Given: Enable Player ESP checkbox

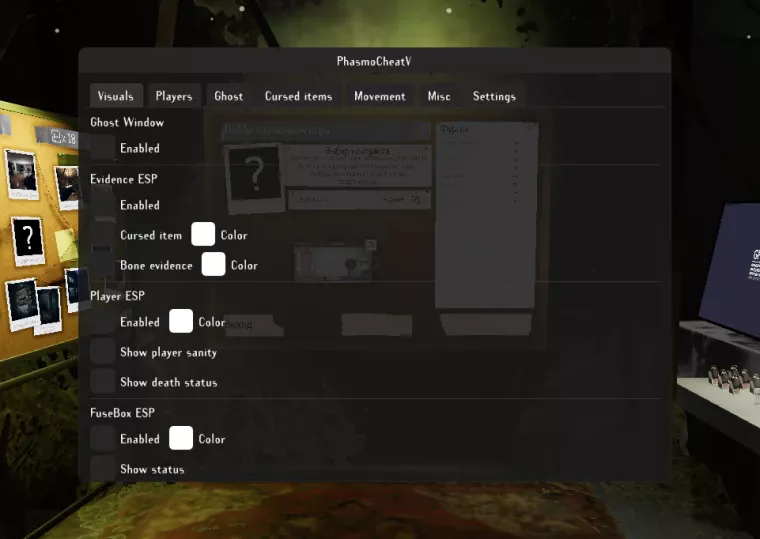Looking at the screenshot, I should point(102,322).
